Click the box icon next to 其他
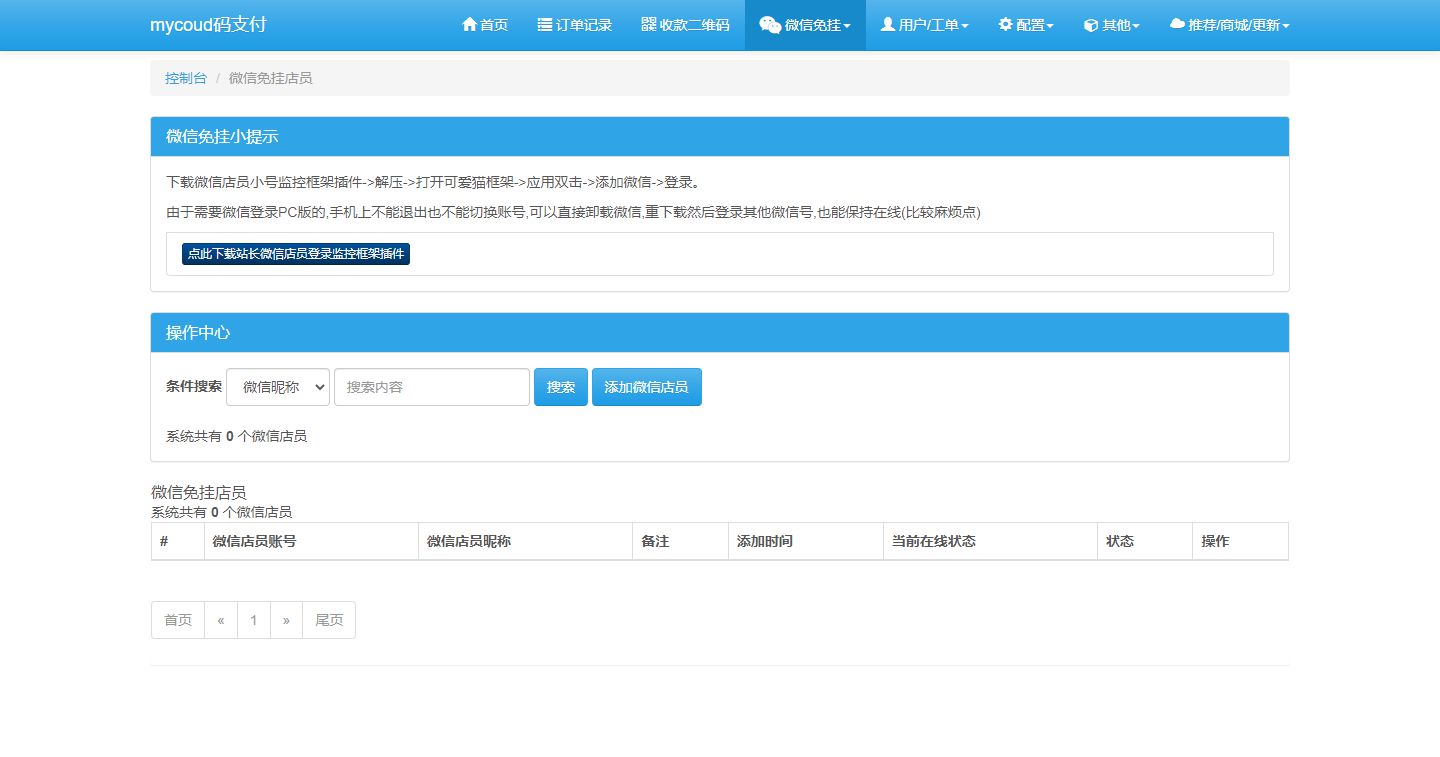 point(1089,24)
